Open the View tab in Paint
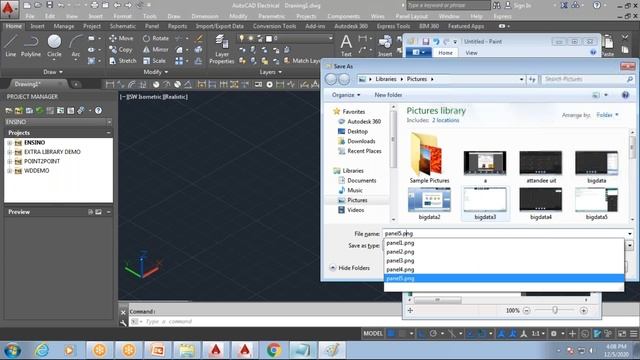Image resolution: width=640 pixels, height=360 pixels. point(471,53)
